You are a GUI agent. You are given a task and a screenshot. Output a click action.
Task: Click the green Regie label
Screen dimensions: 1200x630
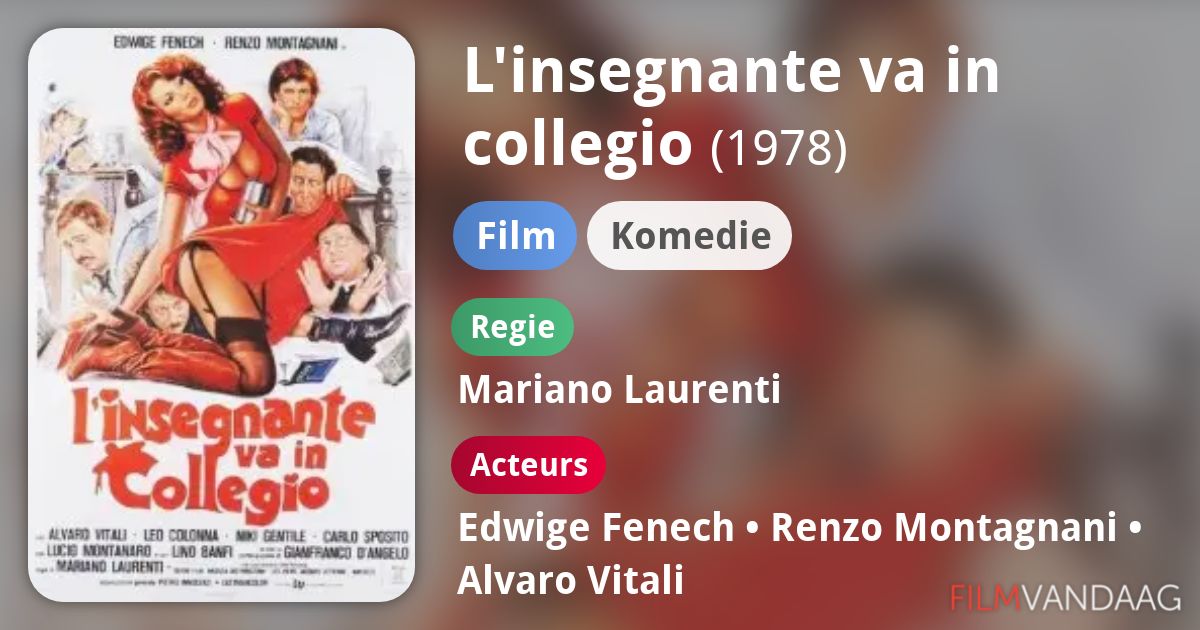tap(513, 327)
